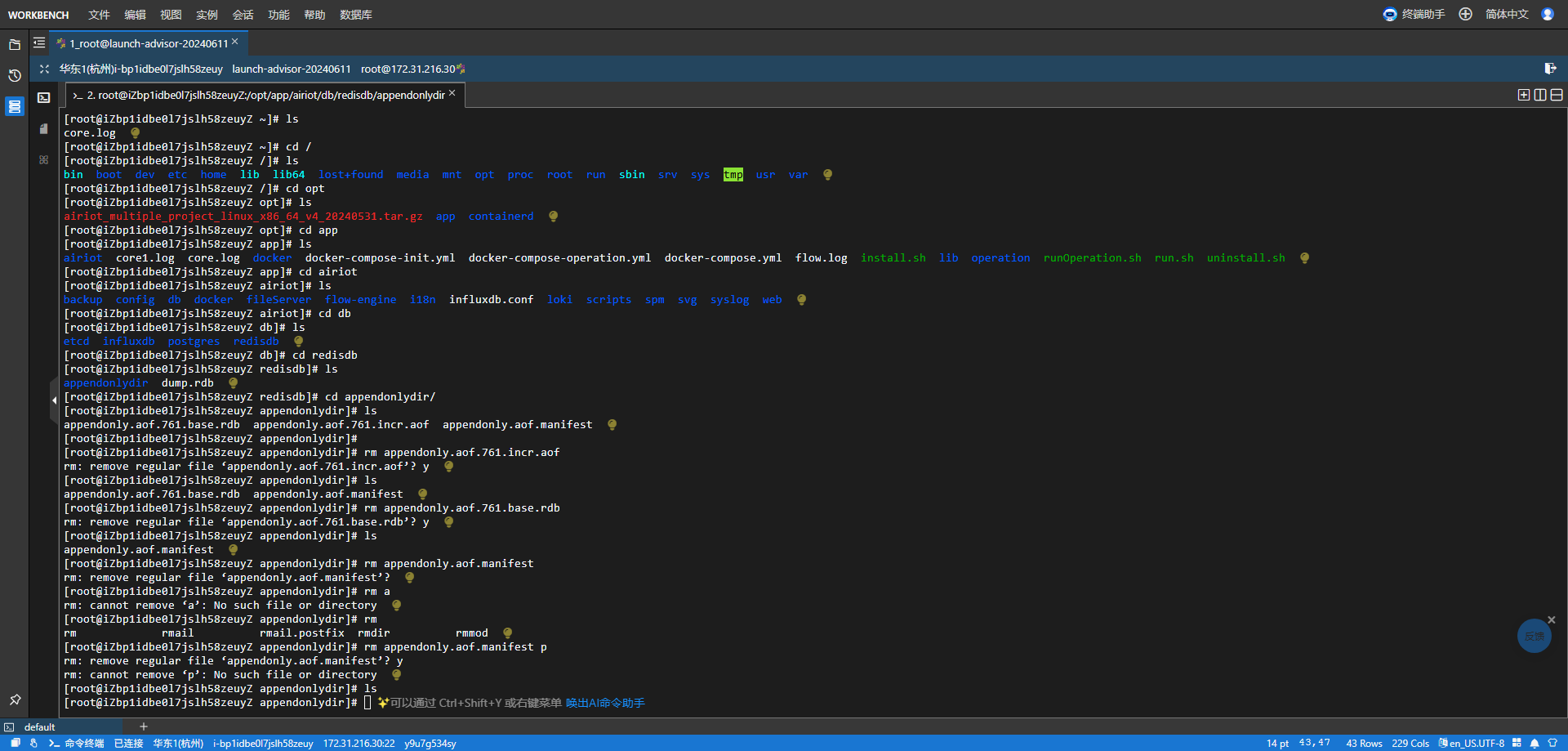The width and height of the screenshot is (1568, 751).
Task: Split the terminal horizontally
Action: (1557, 95)
